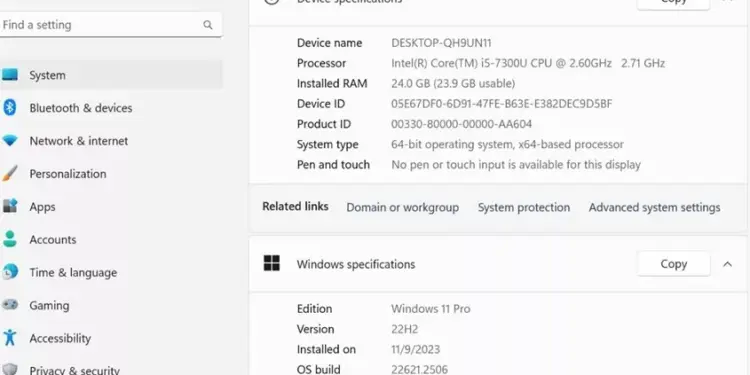Click the Edition label
This screenshot has width=750, height=375.
(x=314, y=309)
